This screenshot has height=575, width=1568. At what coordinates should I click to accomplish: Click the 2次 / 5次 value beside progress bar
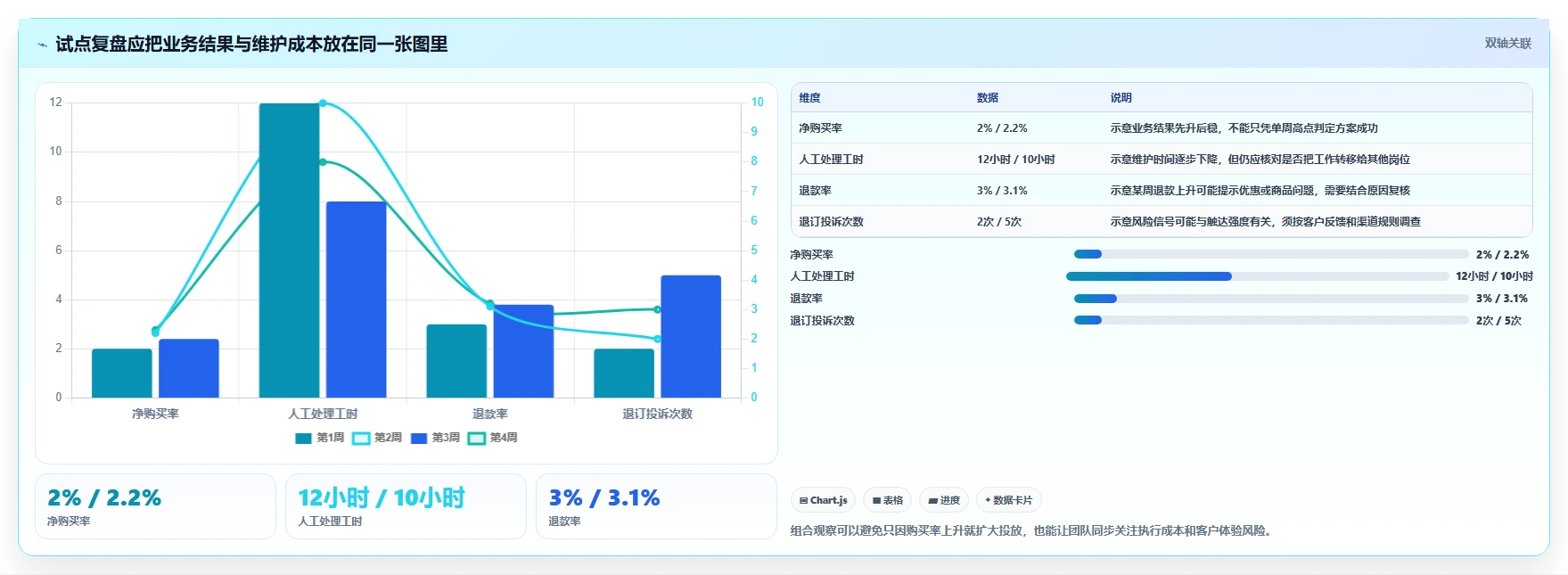1498,321
